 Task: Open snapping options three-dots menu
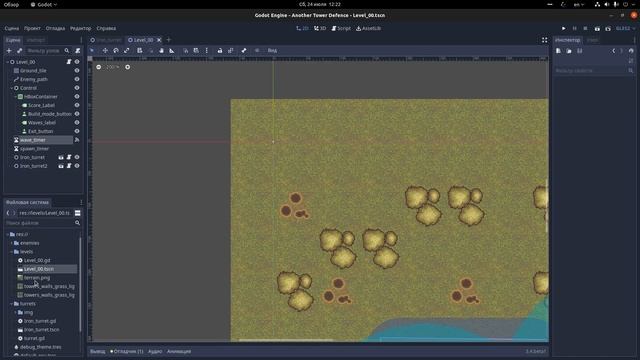coord(207,51)
